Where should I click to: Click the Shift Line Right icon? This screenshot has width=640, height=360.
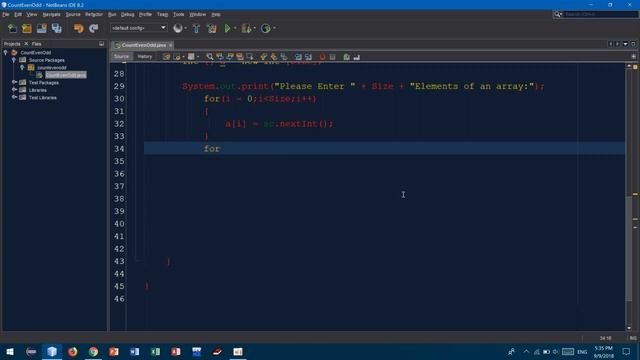[x=309, y=57]
